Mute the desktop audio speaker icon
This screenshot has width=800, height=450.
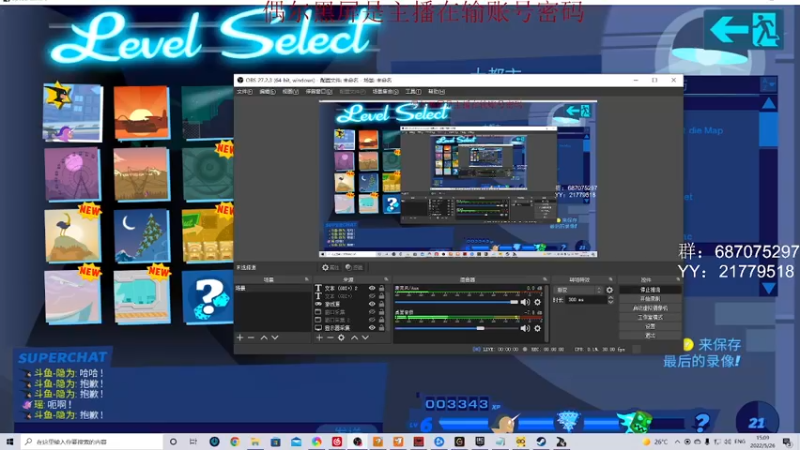coord(525,329)
